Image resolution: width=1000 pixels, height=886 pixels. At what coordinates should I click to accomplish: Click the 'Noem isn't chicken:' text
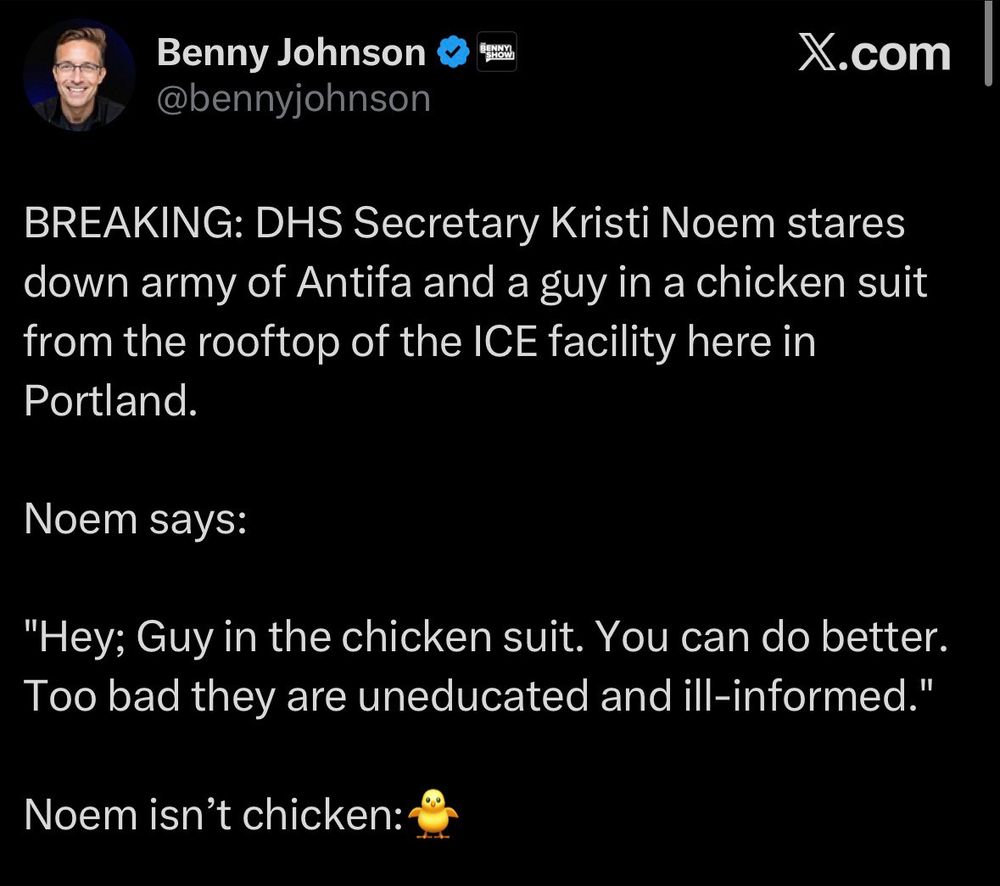[212, 814]
